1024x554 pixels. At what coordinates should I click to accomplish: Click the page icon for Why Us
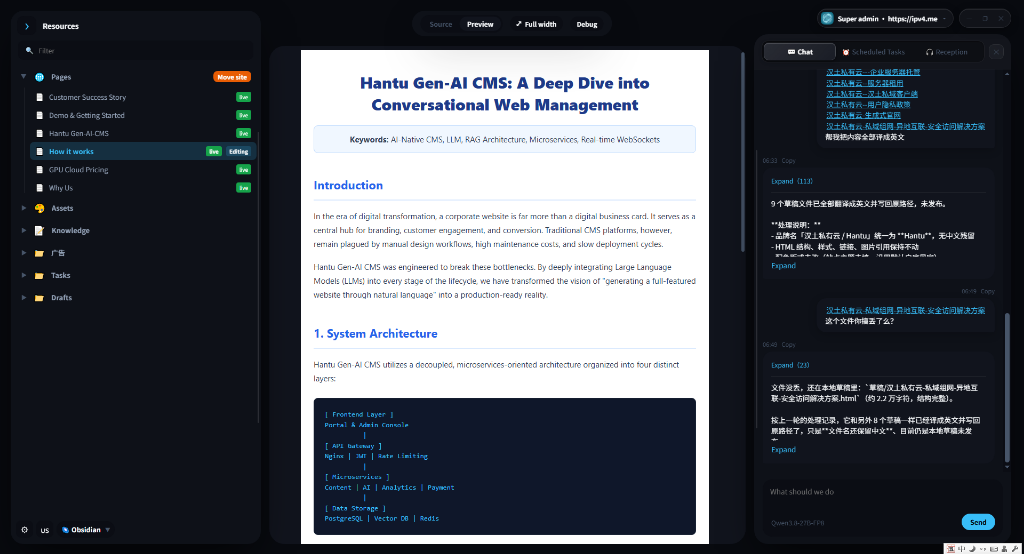pyautogui.click(x=40, y=188)
